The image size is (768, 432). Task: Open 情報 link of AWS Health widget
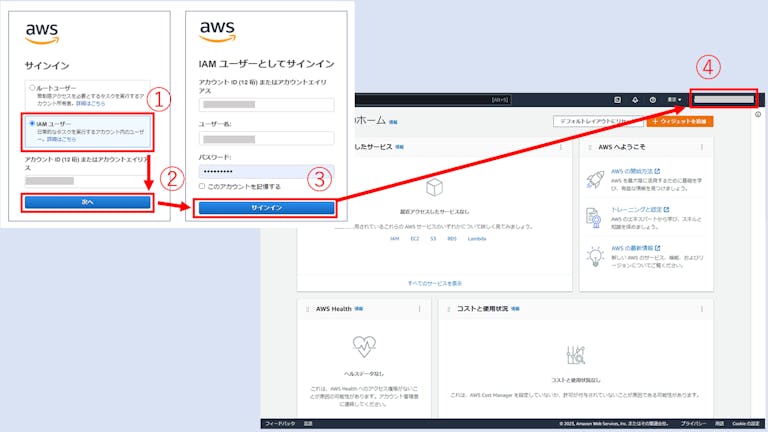tap(359, 309)
